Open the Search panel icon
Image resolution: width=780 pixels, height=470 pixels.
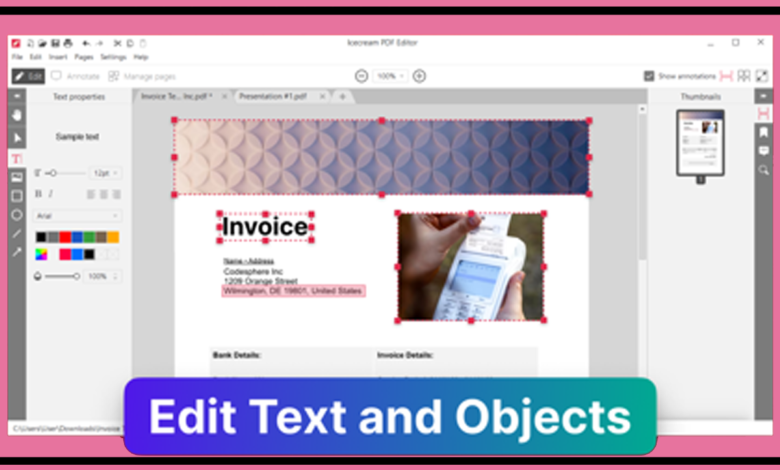764,170
